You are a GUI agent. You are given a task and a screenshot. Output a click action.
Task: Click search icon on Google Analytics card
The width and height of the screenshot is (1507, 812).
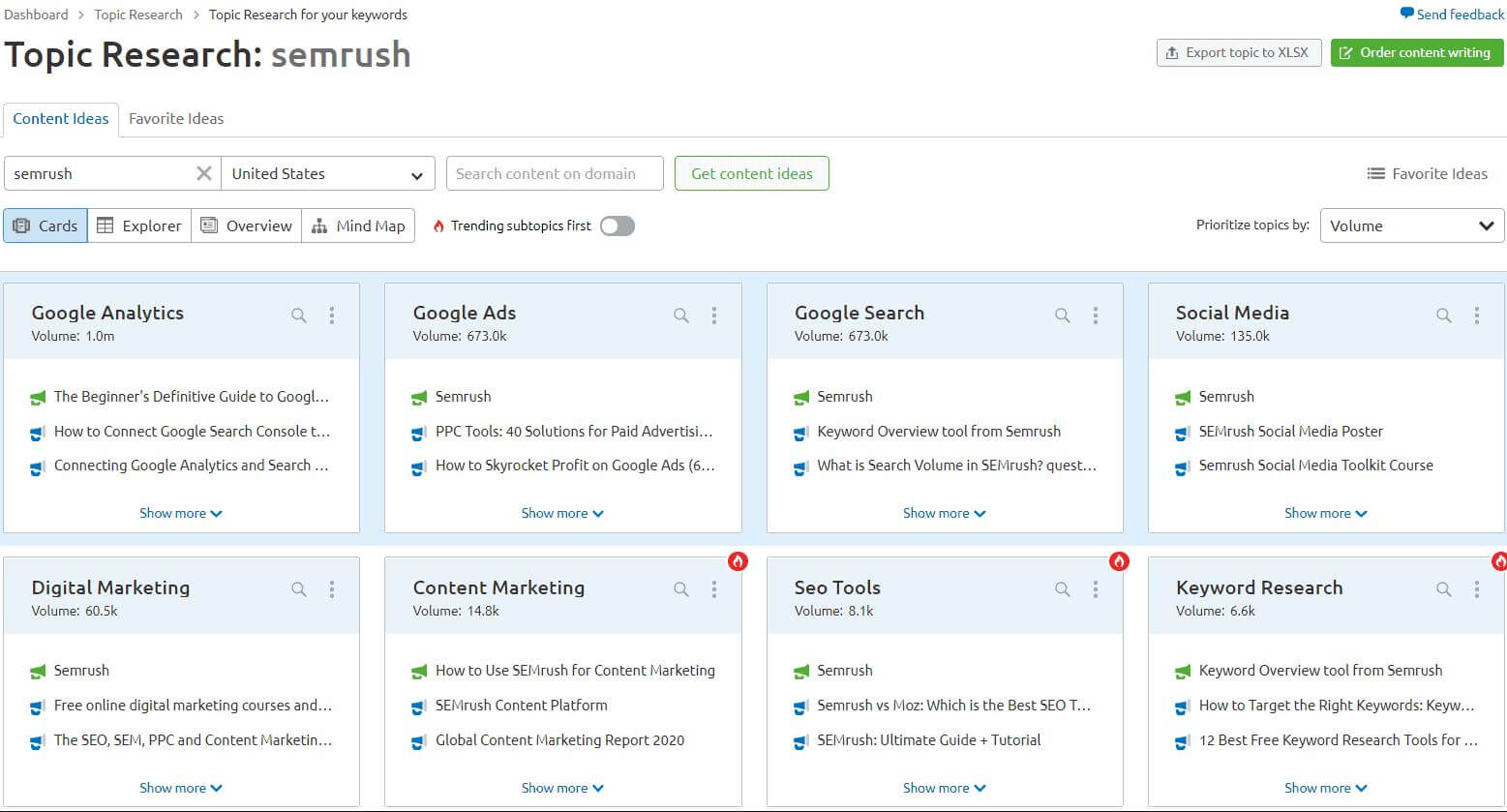299,316
